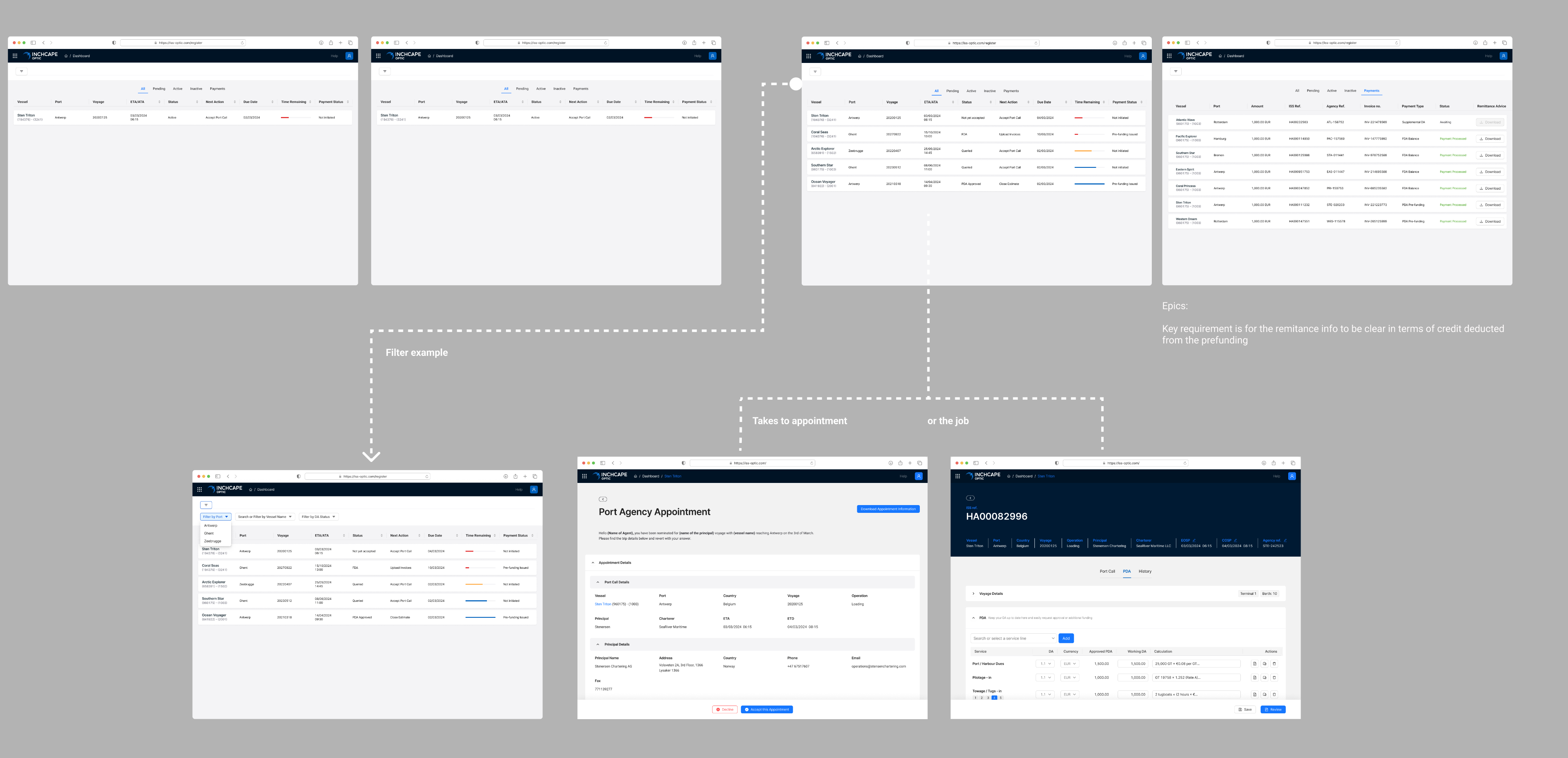The image size is (1568, 758).
Task: Select Payments tab in Payments table window
Action: point(1371,91)
